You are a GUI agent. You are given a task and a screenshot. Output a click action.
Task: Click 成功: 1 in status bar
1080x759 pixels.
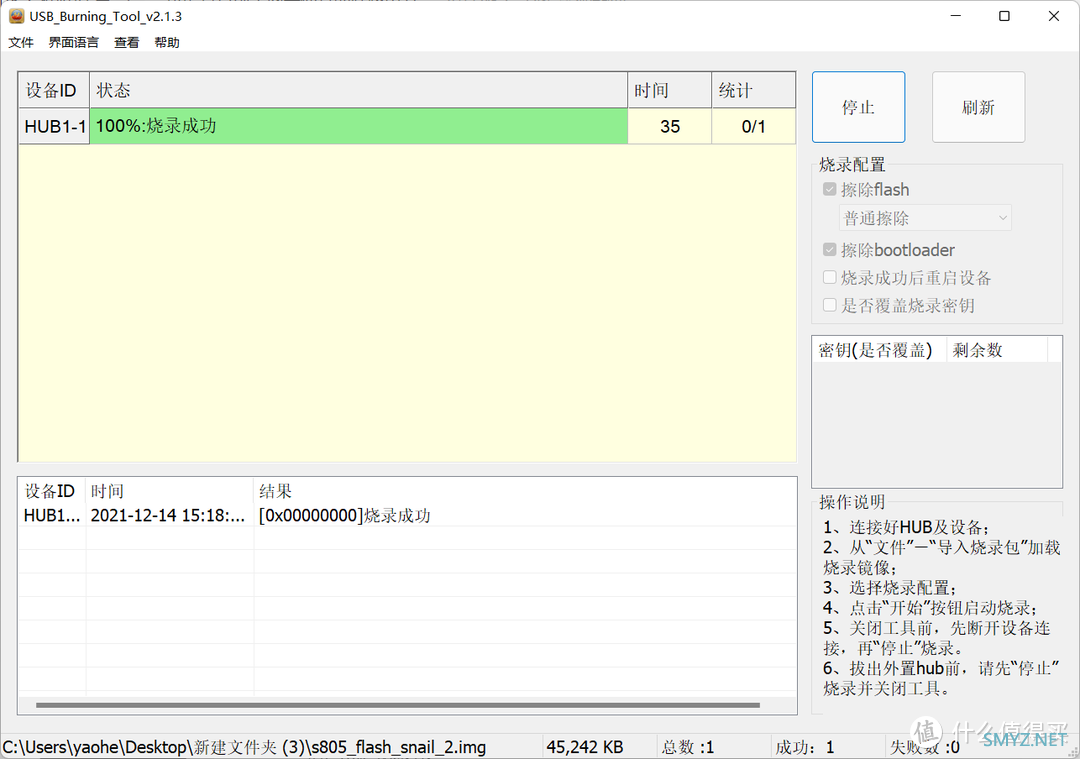coord(804,747)
